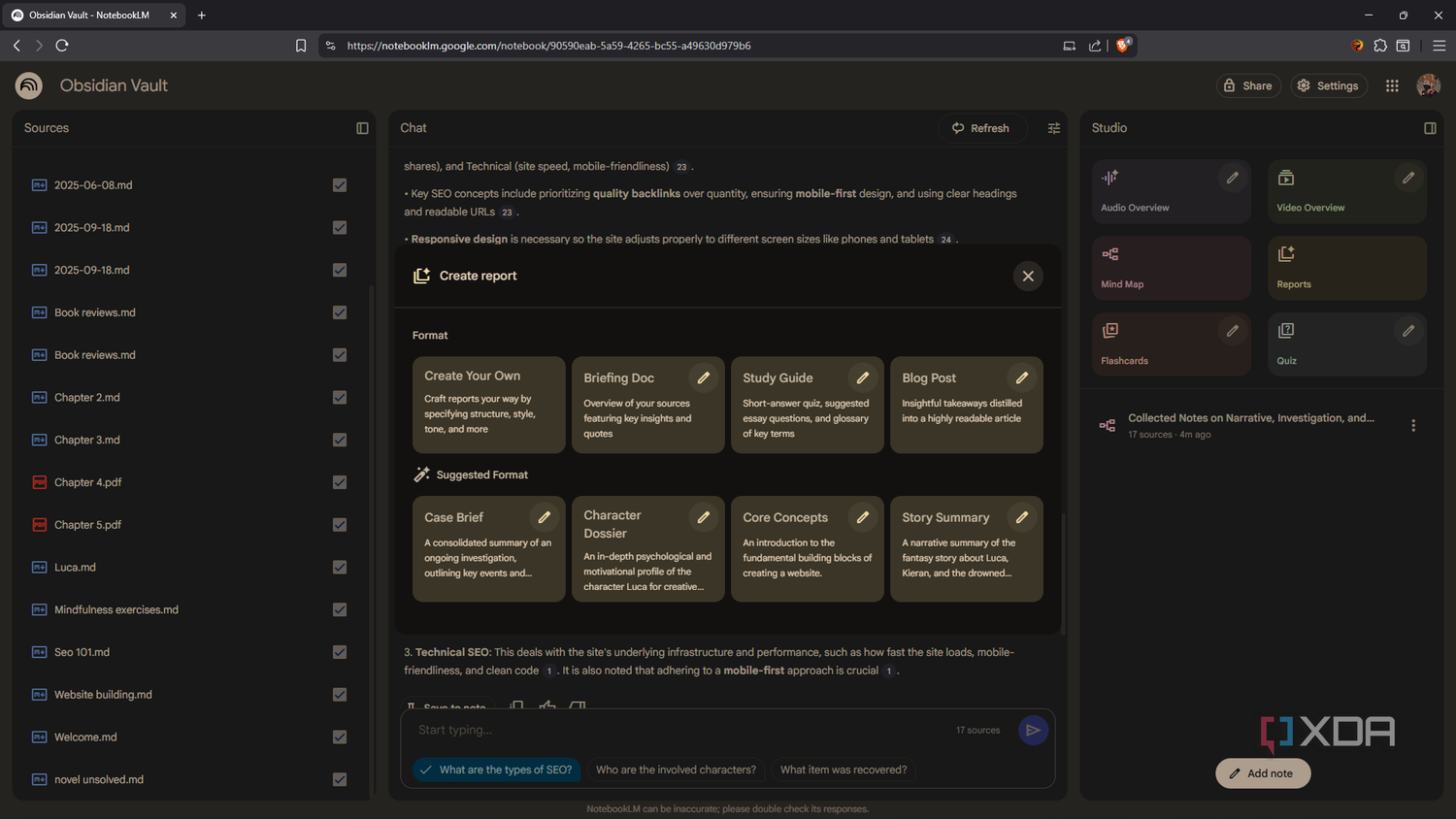Edit the Core Concepts report format
This screenshot has height=819, width=1456.
click(863, 517)
